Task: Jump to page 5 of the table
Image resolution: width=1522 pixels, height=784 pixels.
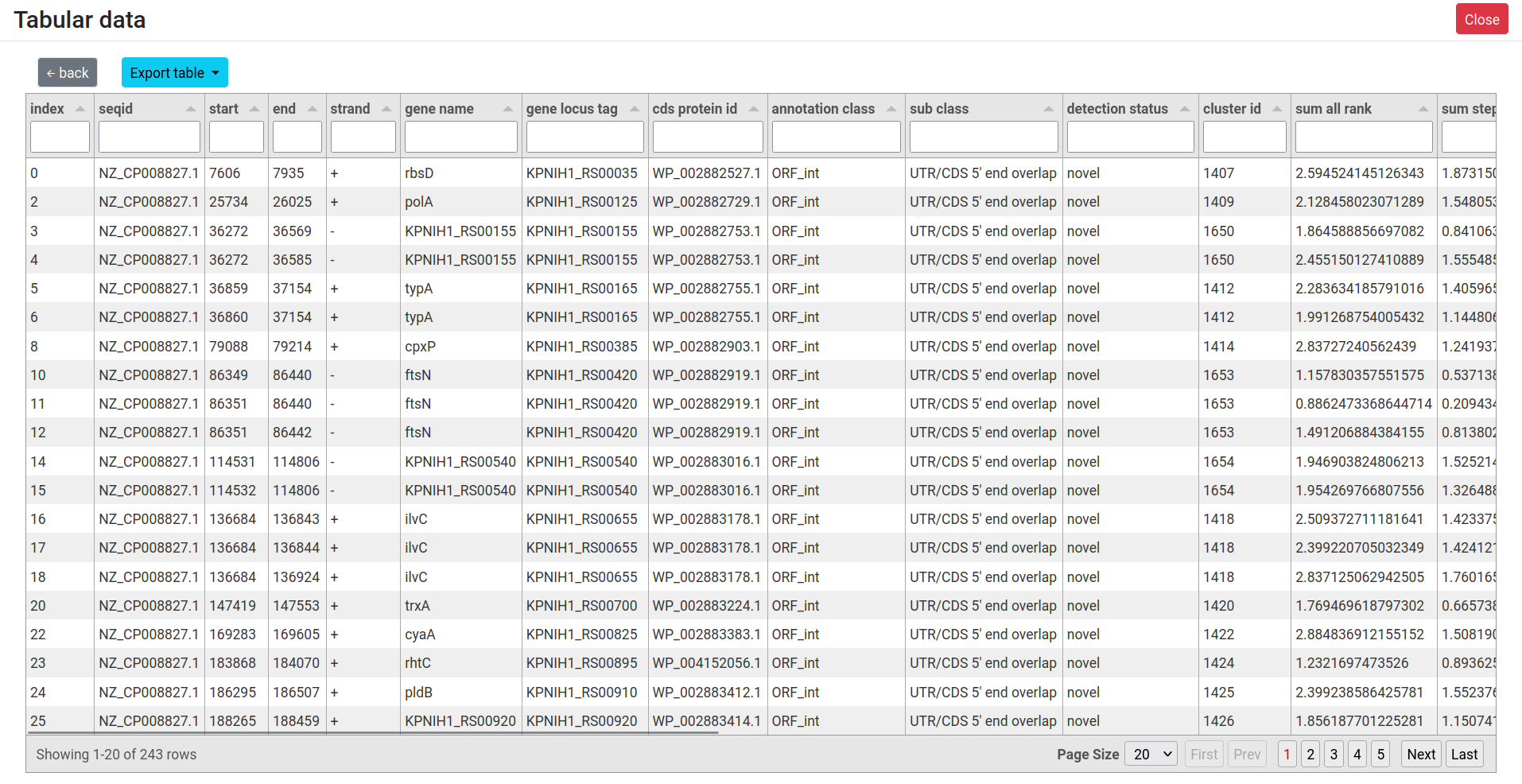Action: pyautogui.click(x=1380, y=755)
